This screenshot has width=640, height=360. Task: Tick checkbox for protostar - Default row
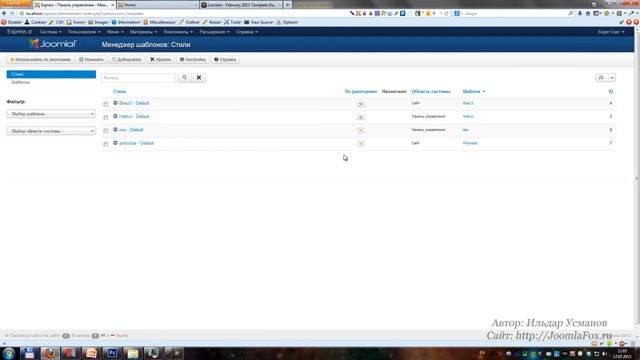tap(106, 144)
